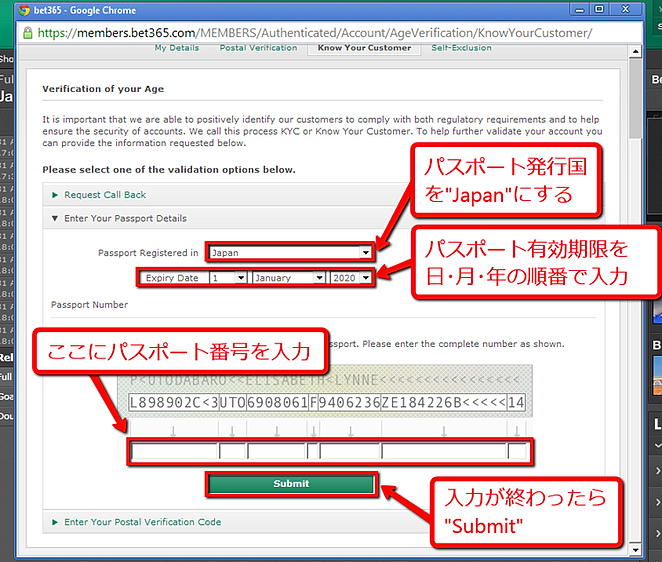Click the page scrollbar up arrow
Screen dimensions: 662x562
coord(635,52)
